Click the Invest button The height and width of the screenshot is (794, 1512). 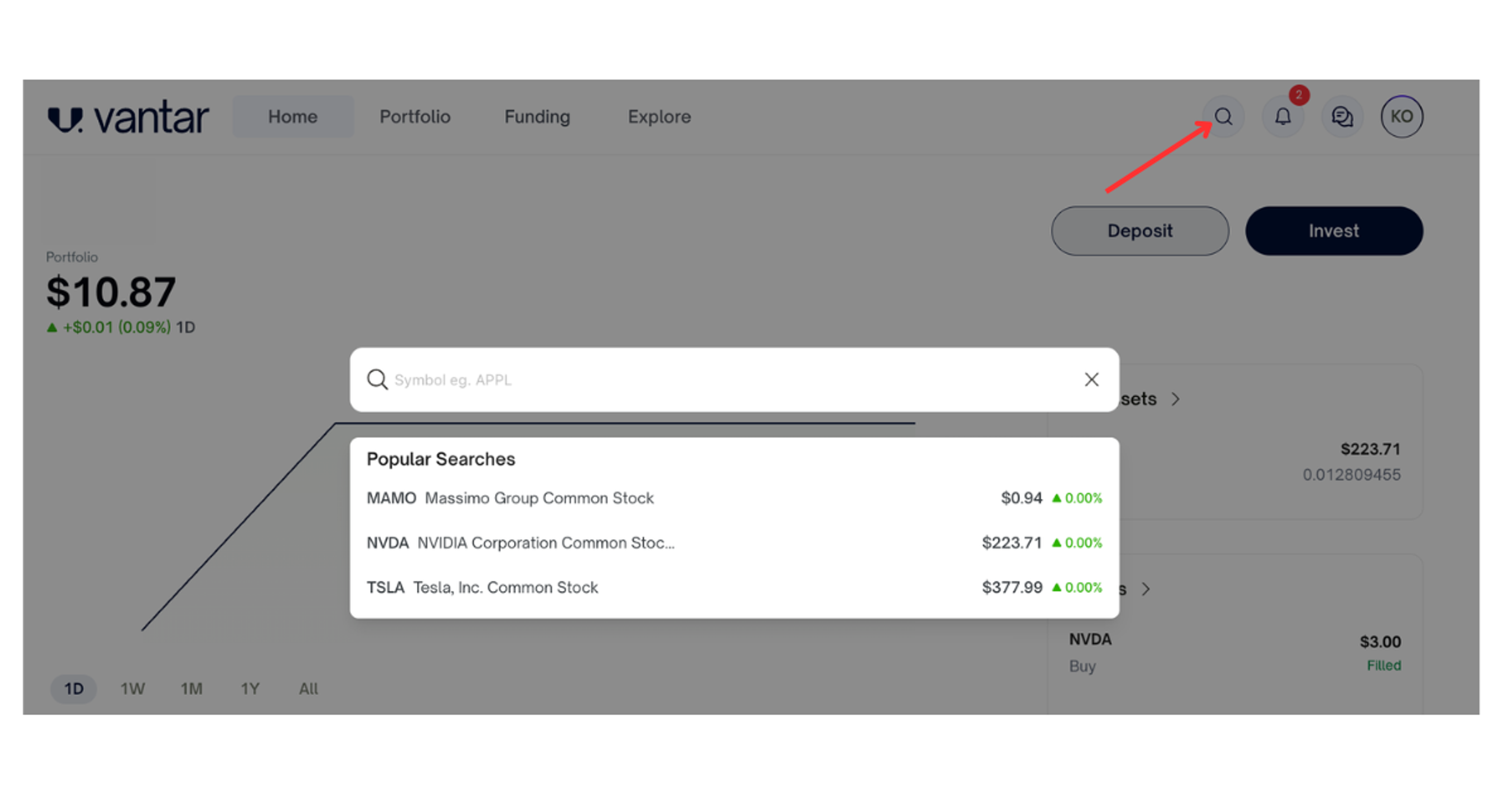[1334, 231]
